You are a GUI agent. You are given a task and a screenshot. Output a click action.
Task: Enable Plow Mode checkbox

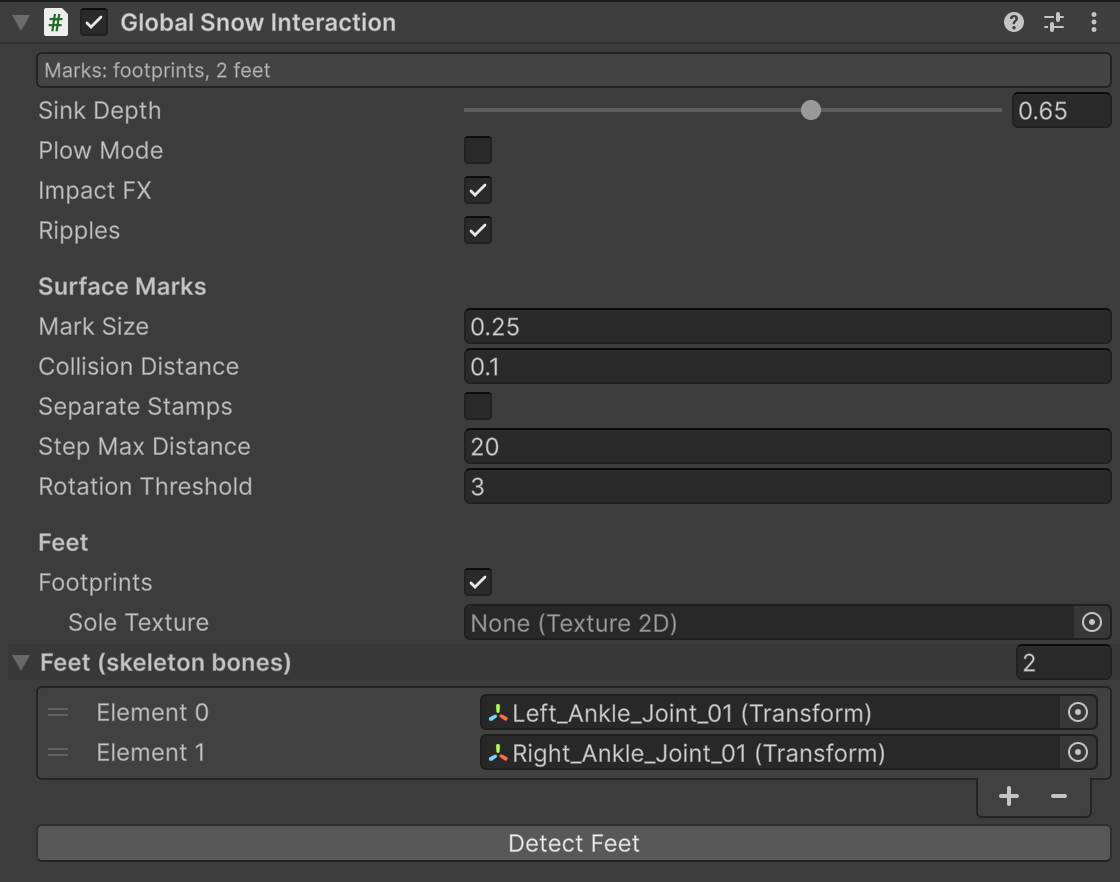point(478,150)
